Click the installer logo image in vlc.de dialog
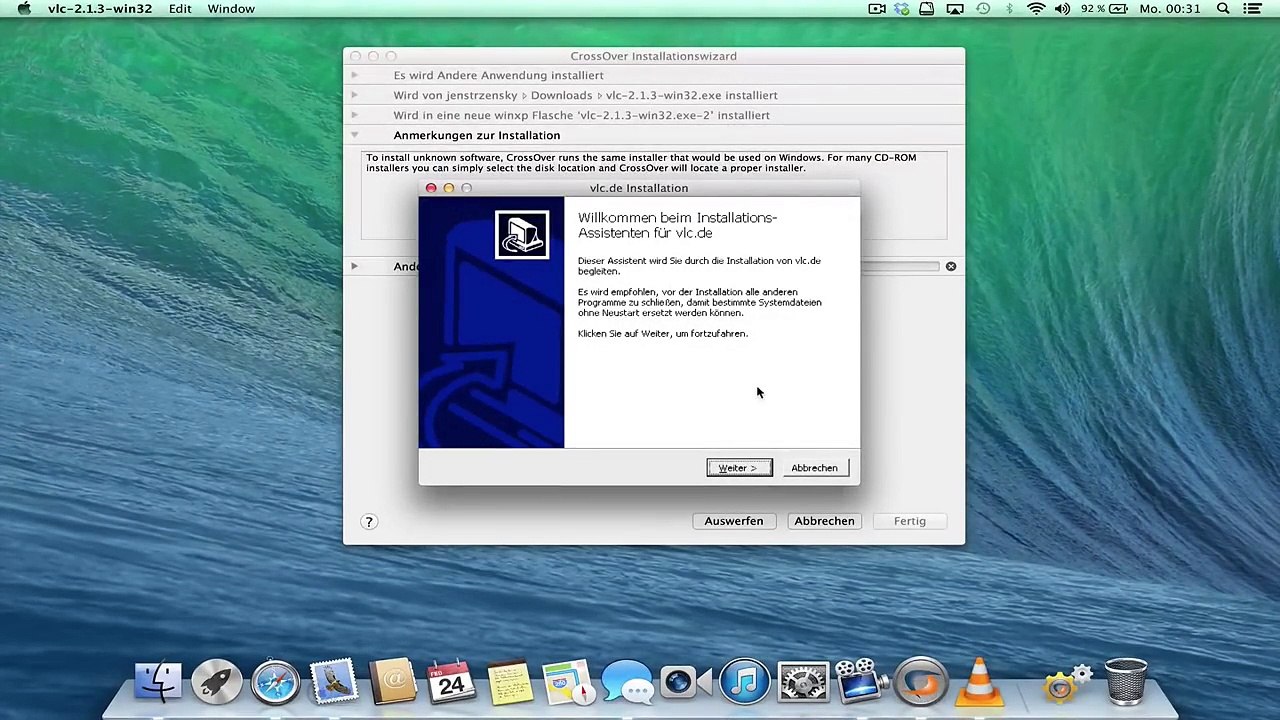Viewport: 1280px width, 720px height. coord(522,235)
